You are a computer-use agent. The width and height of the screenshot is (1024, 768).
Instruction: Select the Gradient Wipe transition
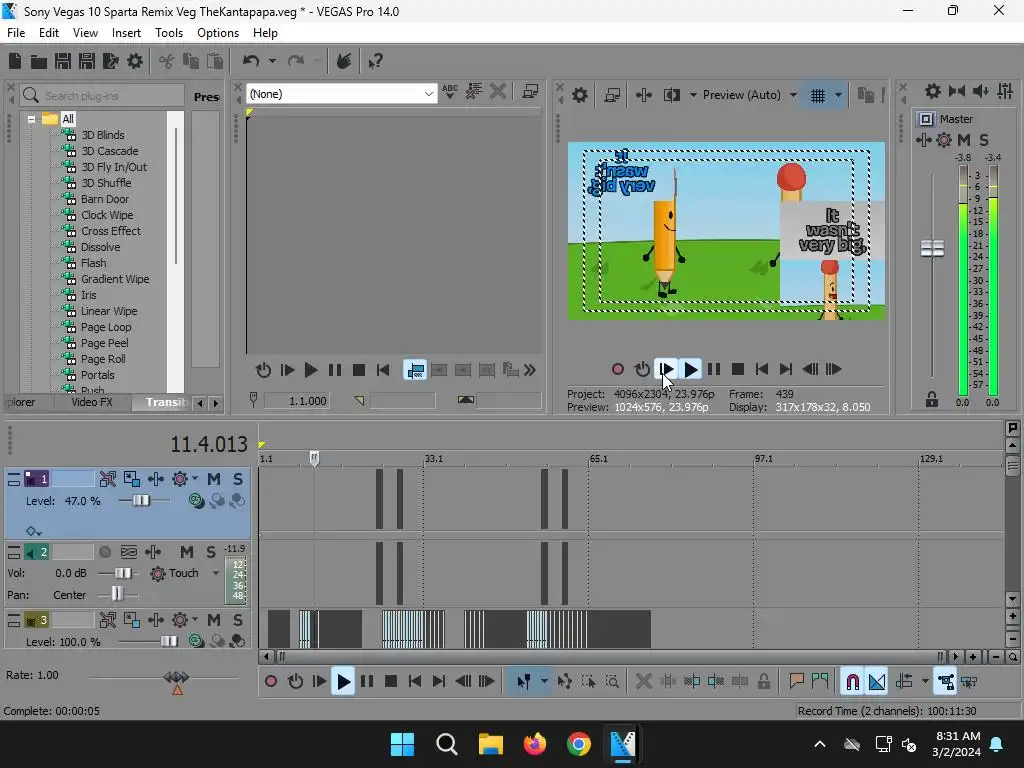(x=115, y=280)
